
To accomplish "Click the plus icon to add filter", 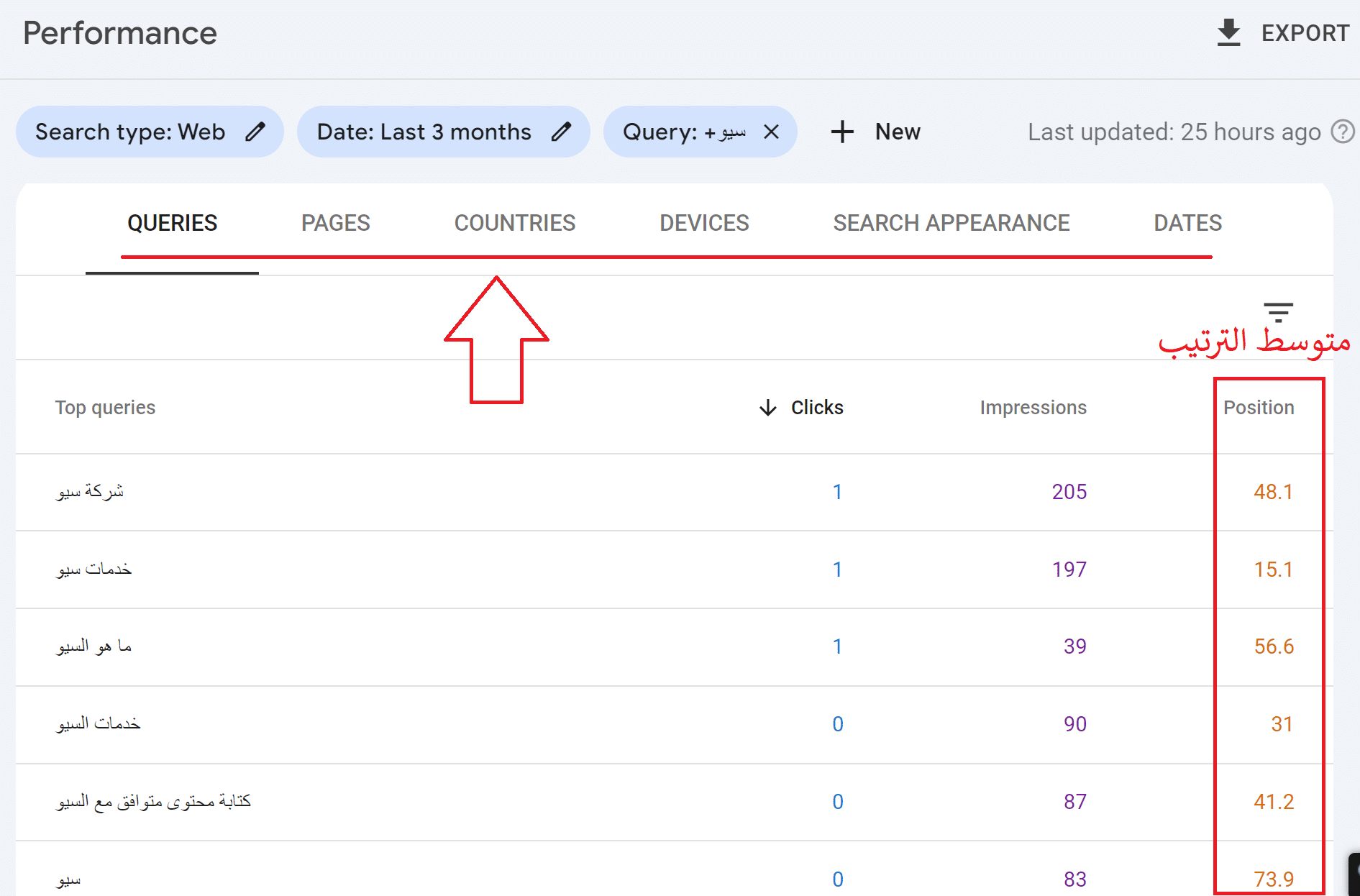I will tap(842, 132).
